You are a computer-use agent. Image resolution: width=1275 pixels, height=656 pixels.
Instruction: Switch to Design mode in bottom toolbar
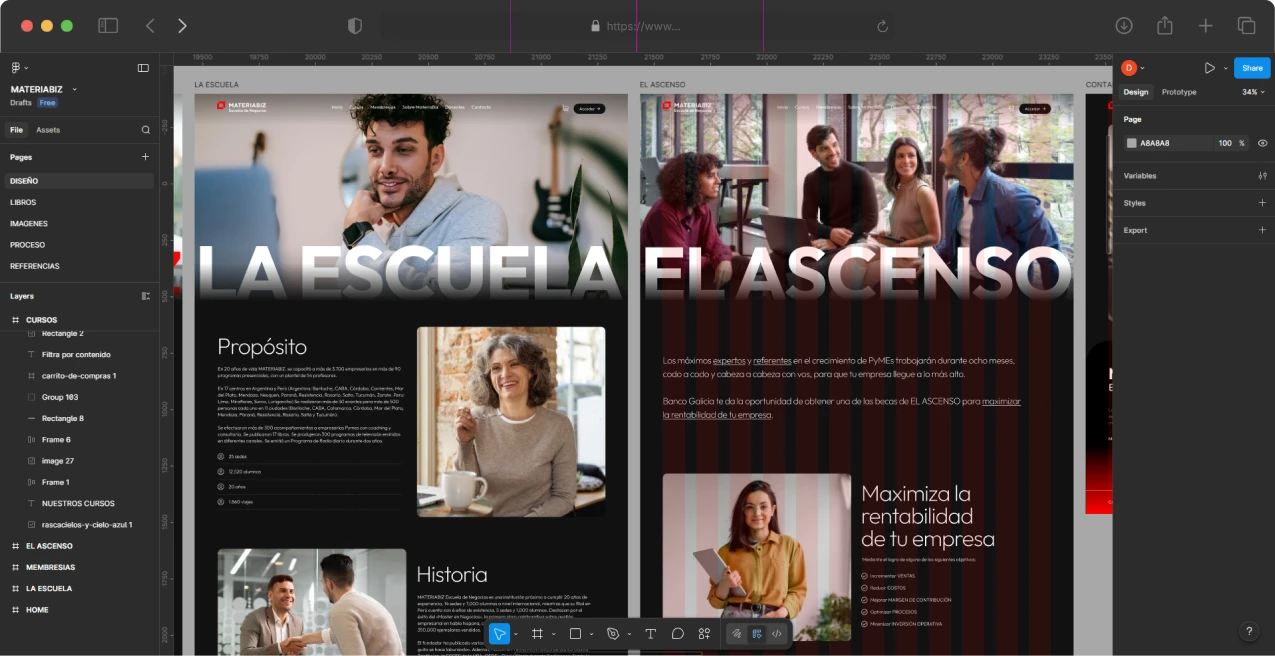click(x=757, y=634)
